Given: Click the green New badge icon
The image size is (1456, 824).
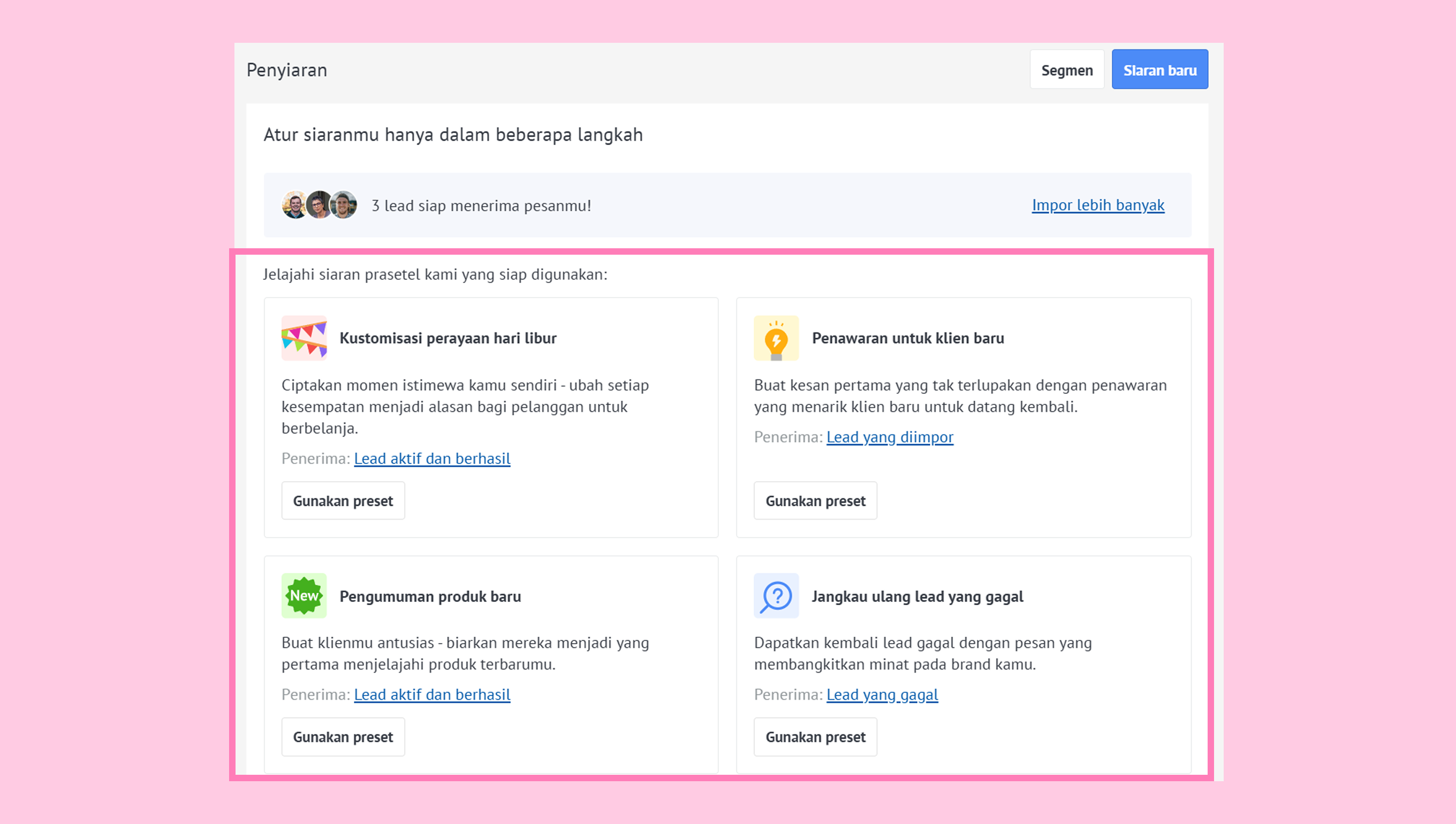Looking at the screenshot, I should pyautogui.click(x=304, y=596).
